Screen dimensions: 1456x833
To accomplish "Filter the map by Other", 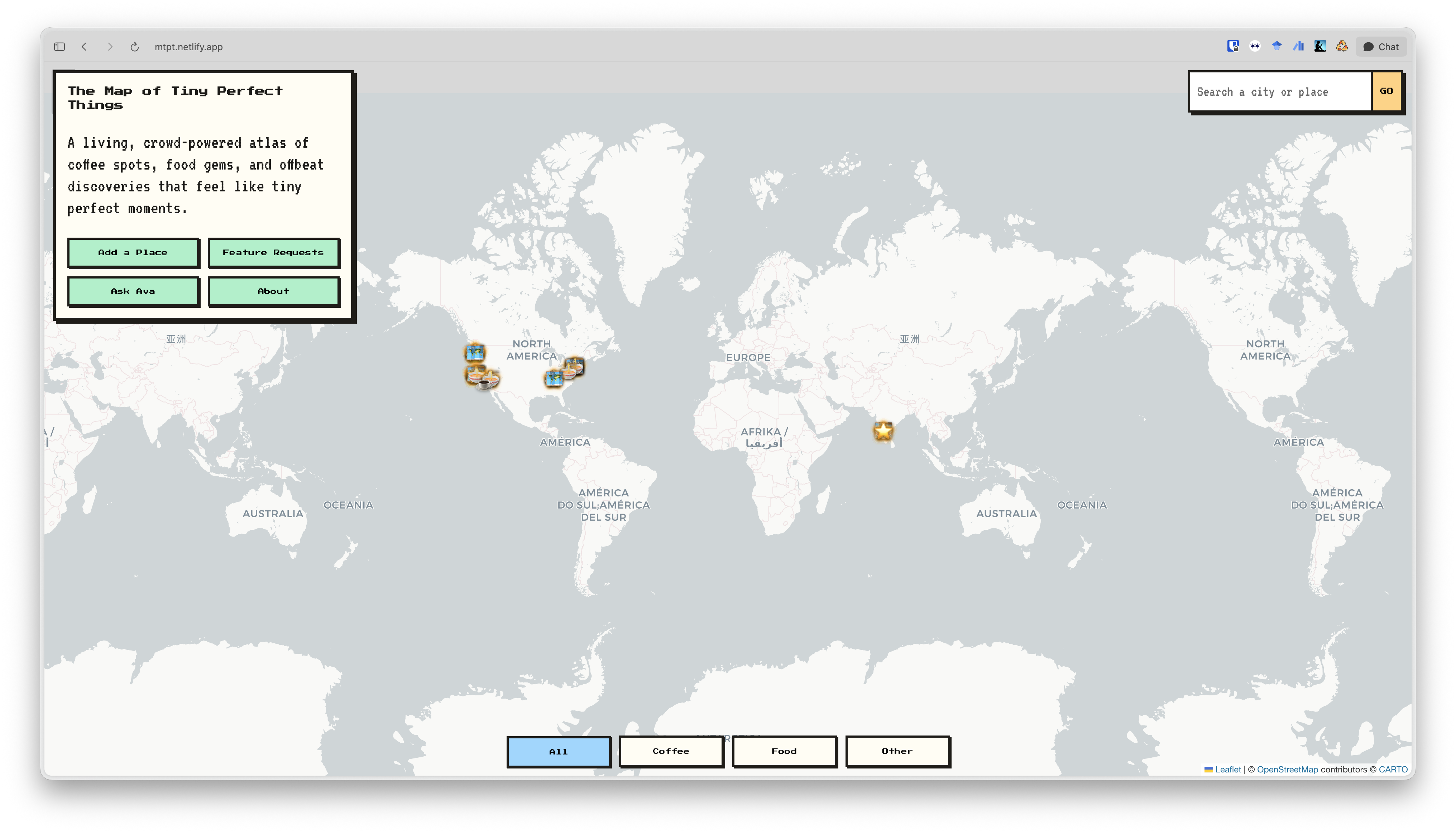I will point(897,751).
